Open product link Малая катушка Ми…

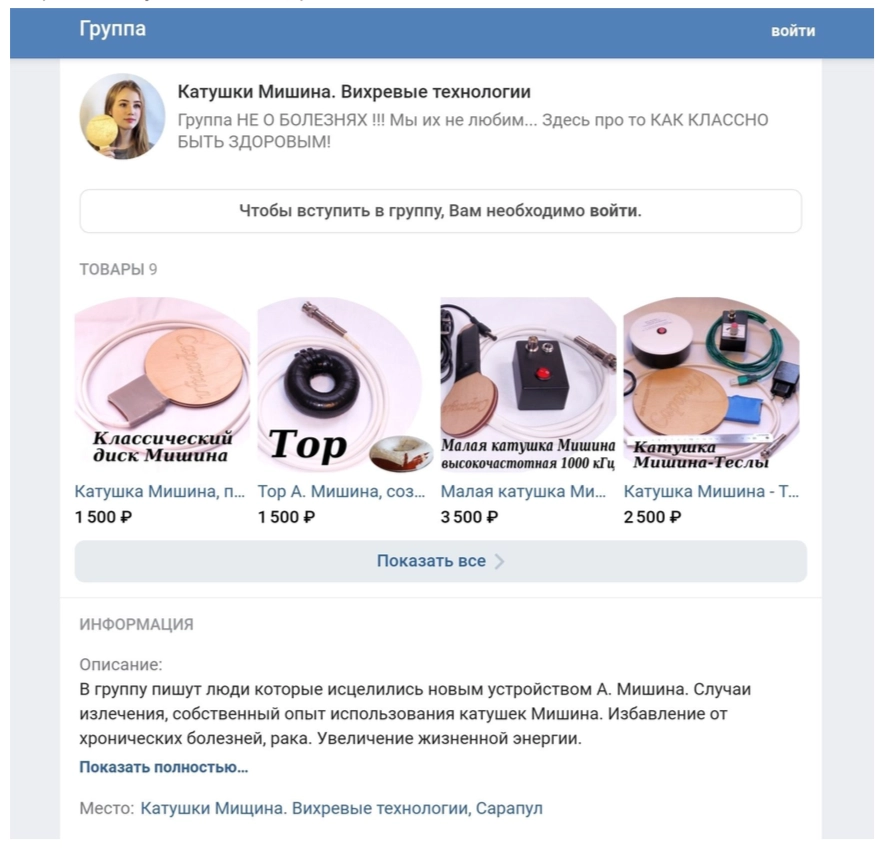523,492
